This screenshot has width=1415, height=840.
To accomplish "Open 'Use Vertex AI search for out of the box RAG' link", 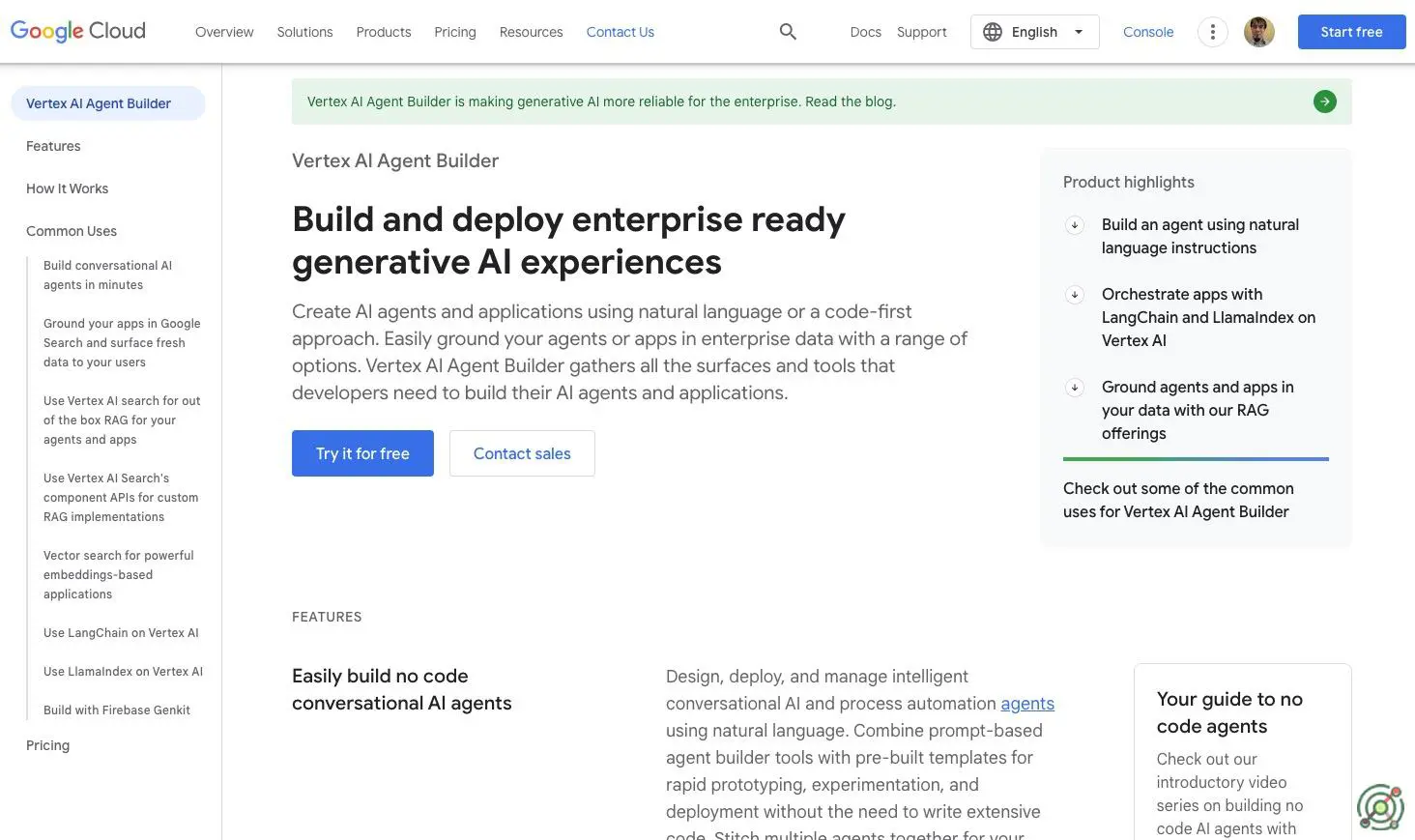I will pyautogui.click(x=122, y=420).
